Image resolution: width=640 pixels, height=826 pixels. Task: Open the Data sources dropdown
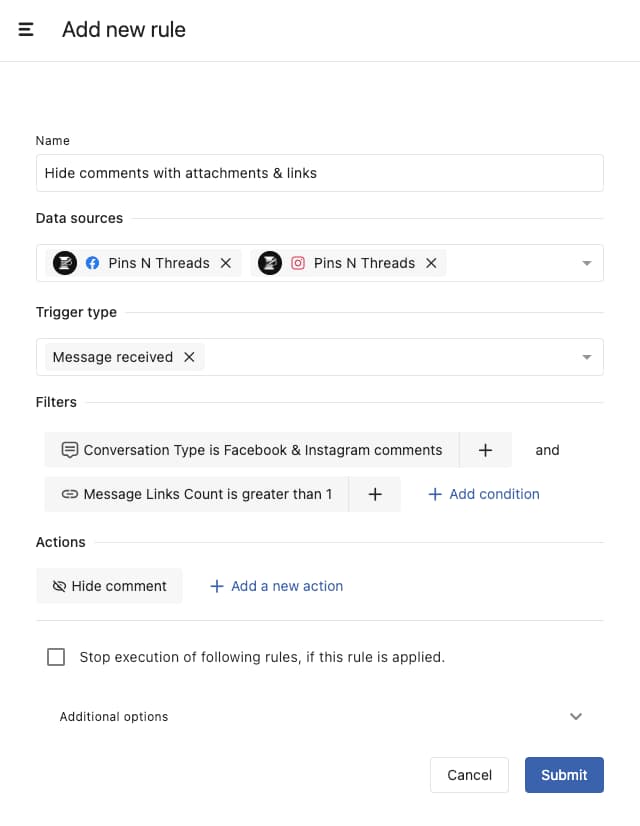pos(586,263)
